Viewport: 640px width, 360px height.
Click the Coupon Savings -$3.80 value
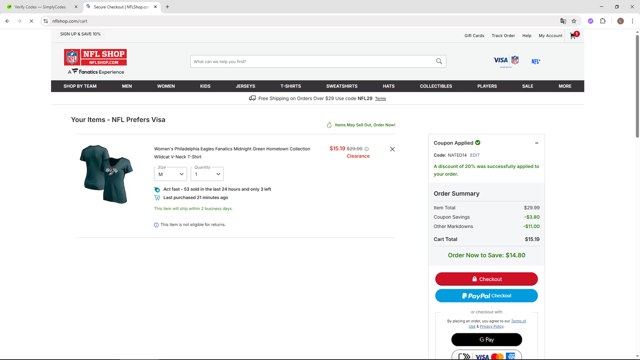tap(532, 217)
